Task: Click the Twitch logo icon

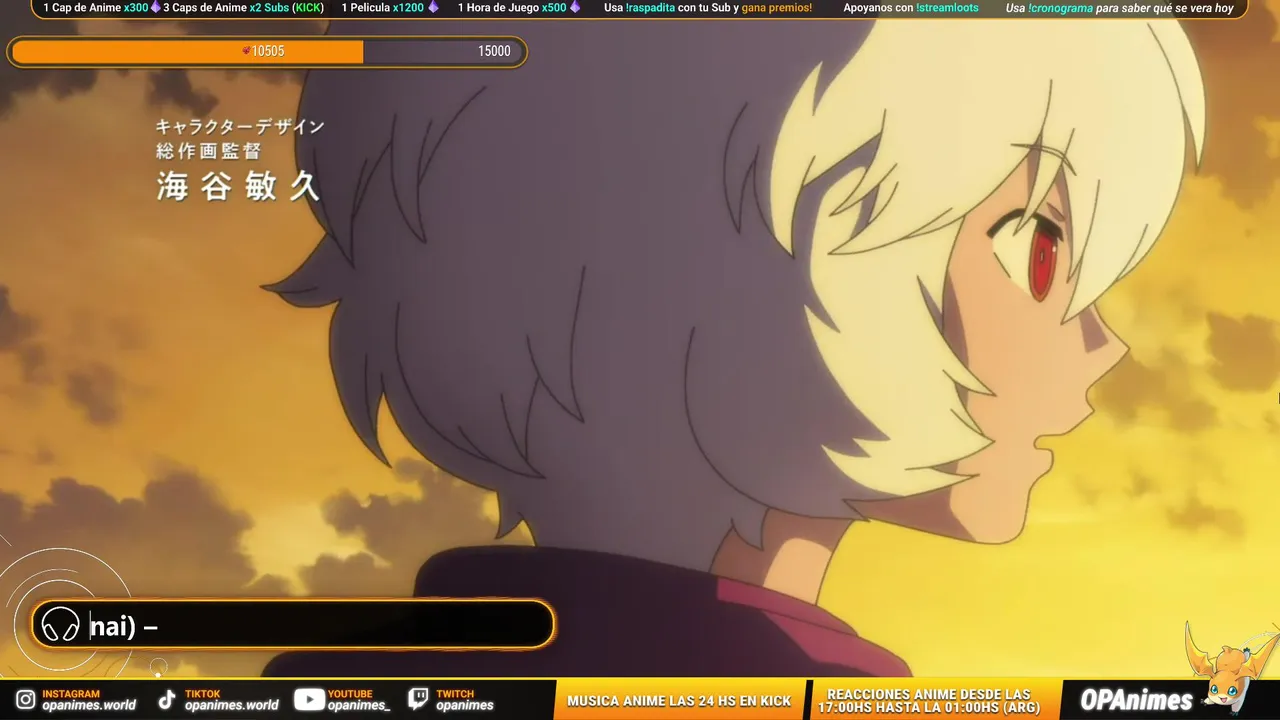Action: point(419,700)
